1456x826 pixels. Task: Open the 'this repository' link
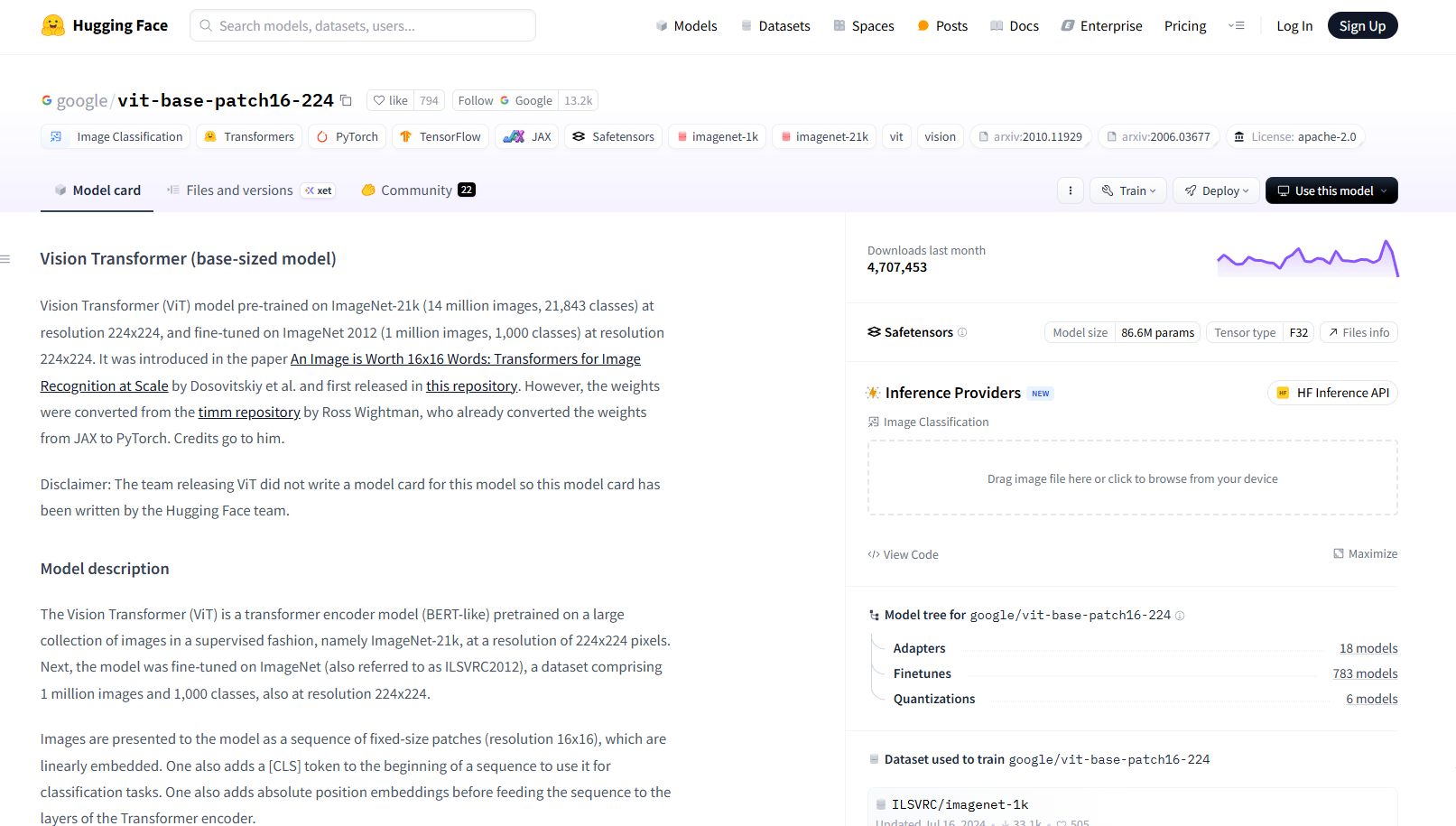[471, 385]
